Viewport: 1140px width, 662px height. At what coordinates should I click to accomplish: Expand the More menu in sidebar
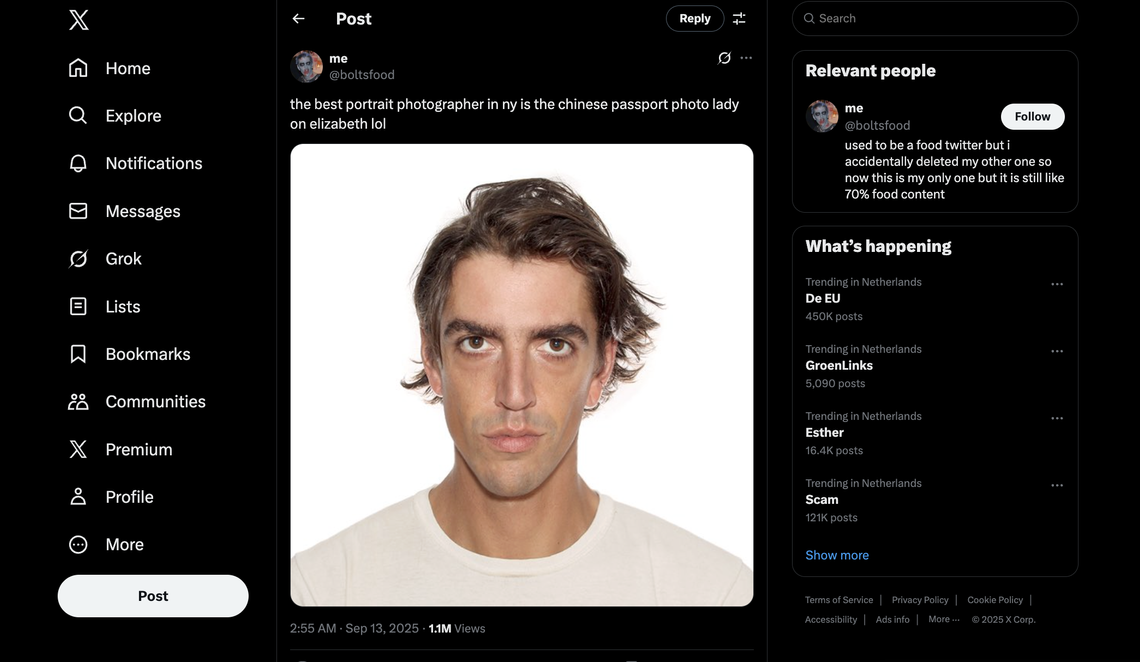pyautogui.click(x=124, y=544)
